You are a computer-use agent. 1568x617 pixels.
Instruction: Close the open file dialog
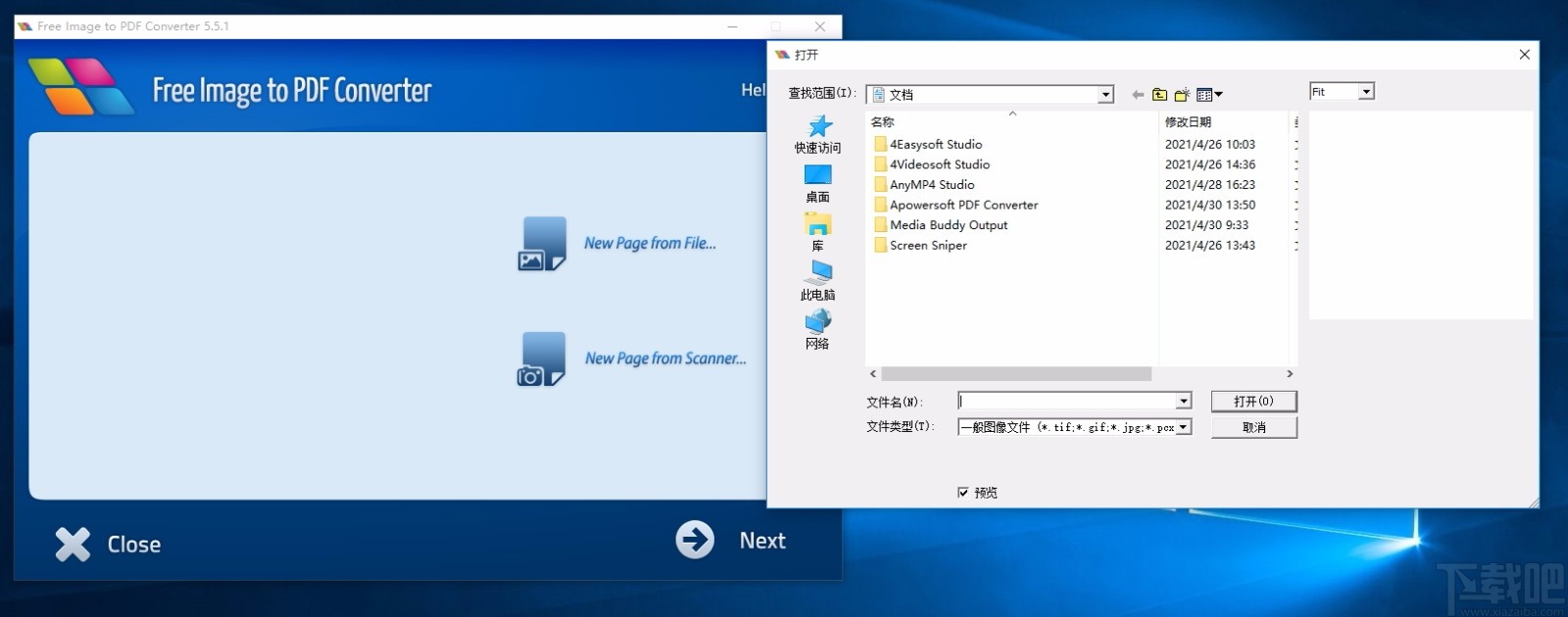click(x=1524, y=55)
